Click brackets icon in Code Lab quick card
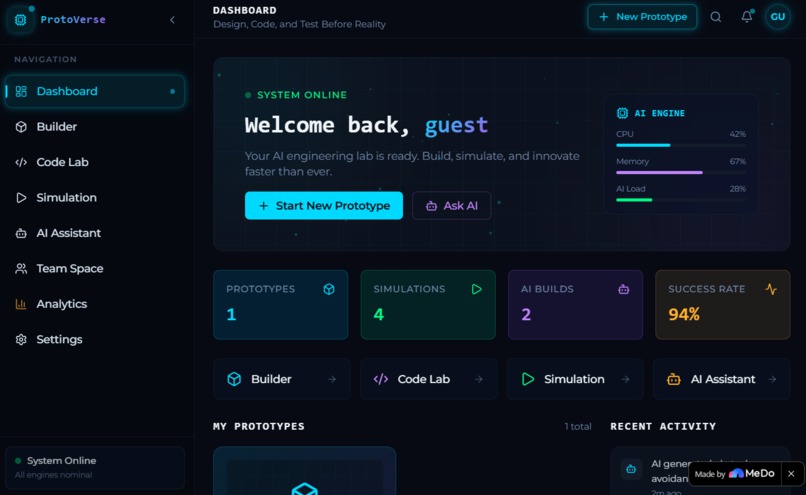Image resolution: width=806 pixels, height=495 pixels. click(381, 379)
